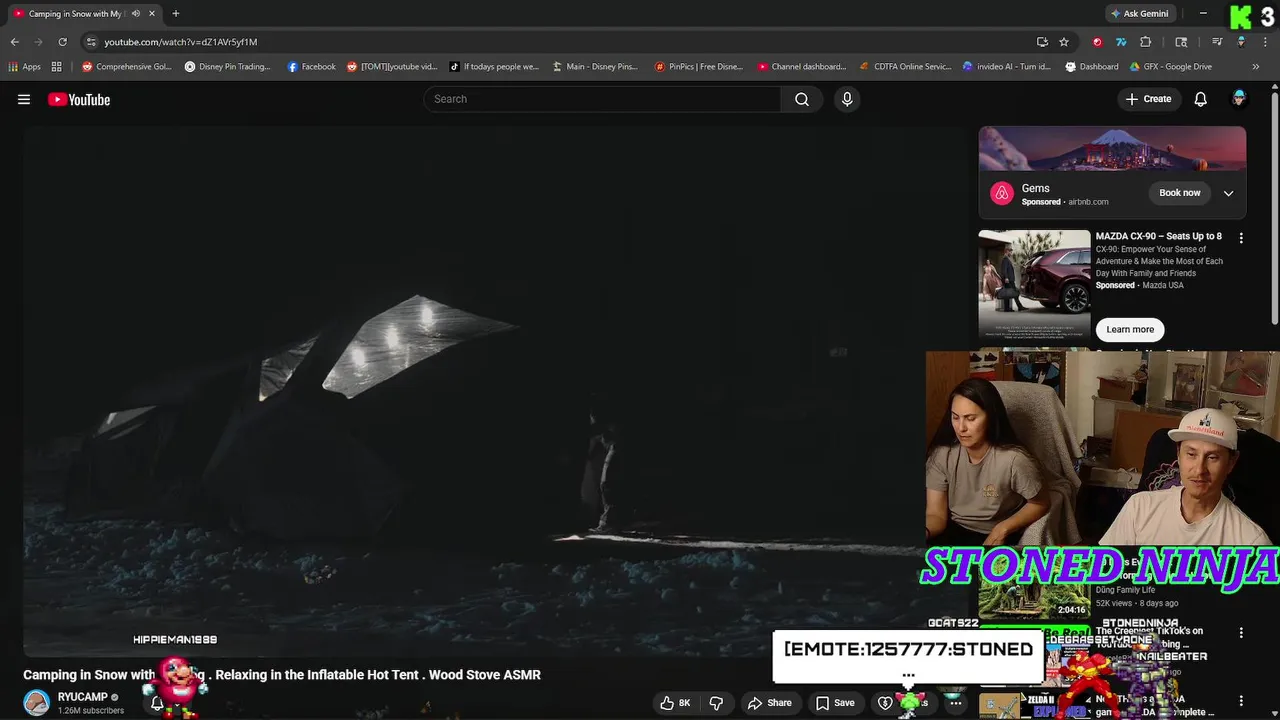Image resolution: width=1280 pixels, height=720 pixels.
Task: Open the Dashboard bookmark
Action: tap(1091, 67)
